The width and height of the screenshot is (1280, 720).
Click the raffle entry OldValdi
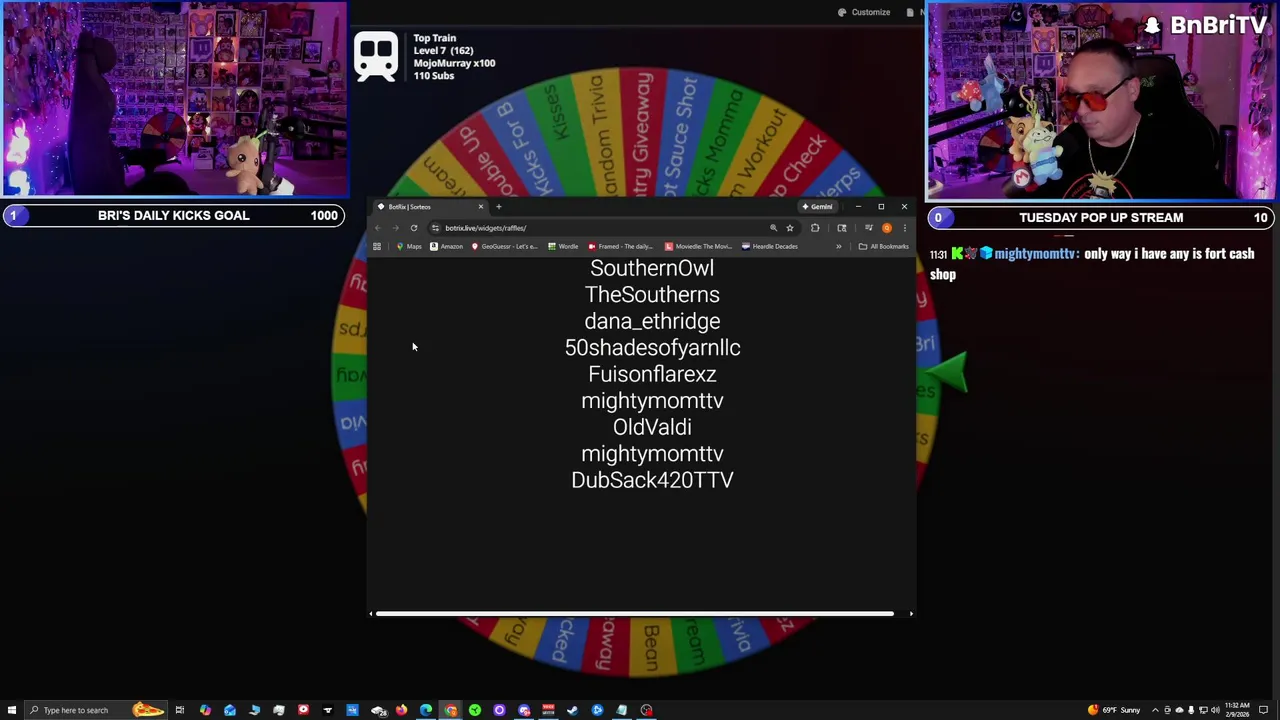652,427
